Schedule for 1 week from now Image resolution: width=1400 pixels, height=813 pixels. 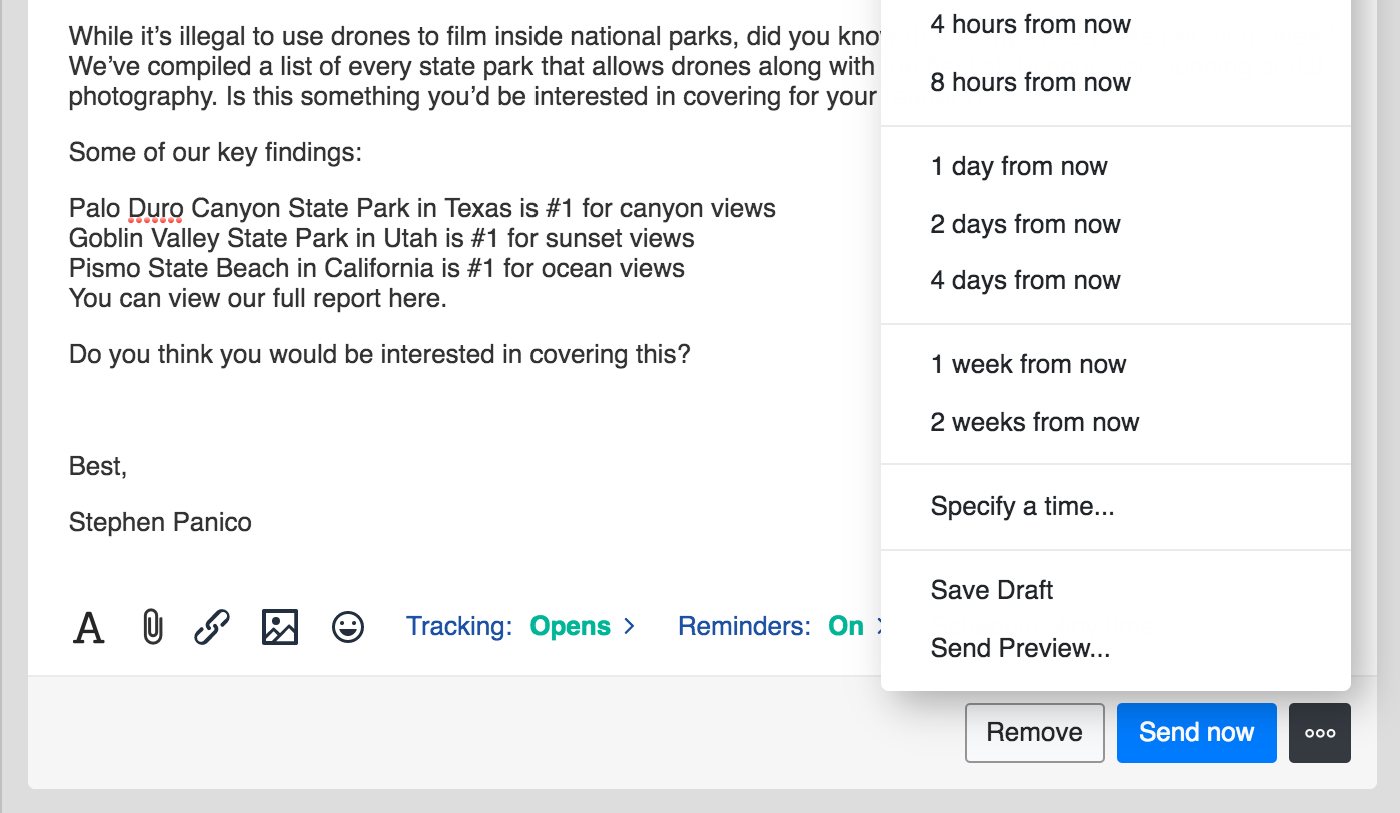coord(1028,365)
